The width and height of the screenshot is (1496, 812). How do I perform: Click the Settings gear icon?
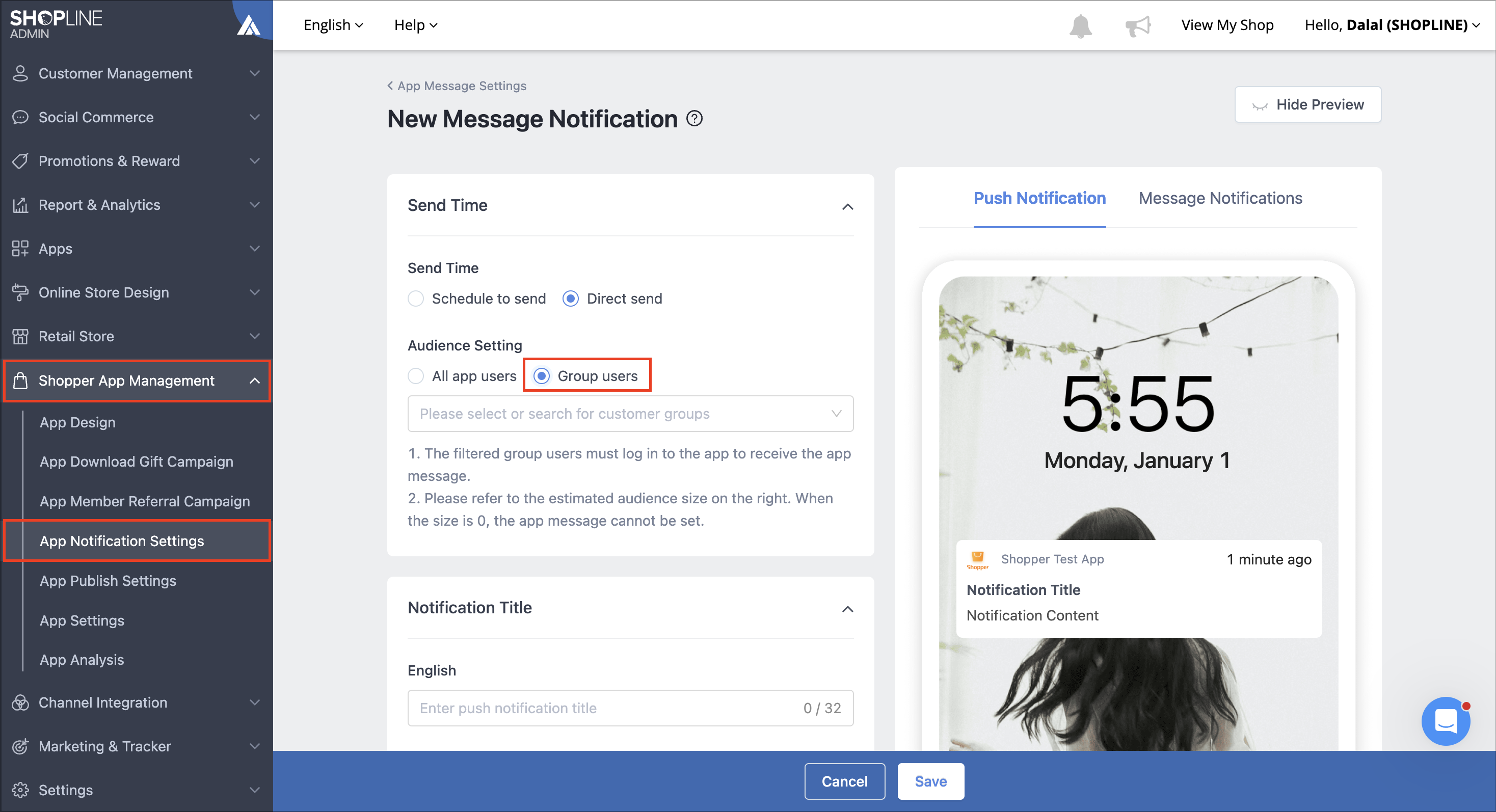(x=20, y=790)
